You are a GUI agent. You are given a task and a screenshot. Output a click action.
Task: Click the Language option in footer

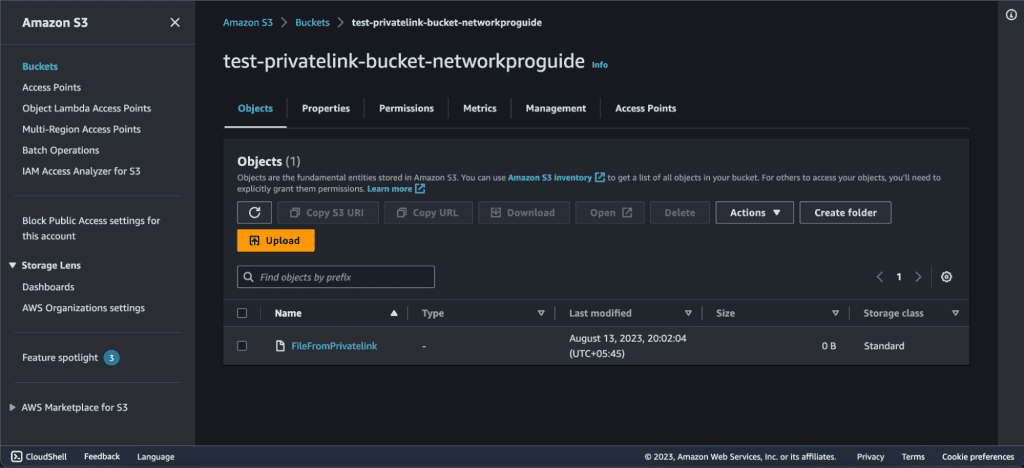click(155, 457)
